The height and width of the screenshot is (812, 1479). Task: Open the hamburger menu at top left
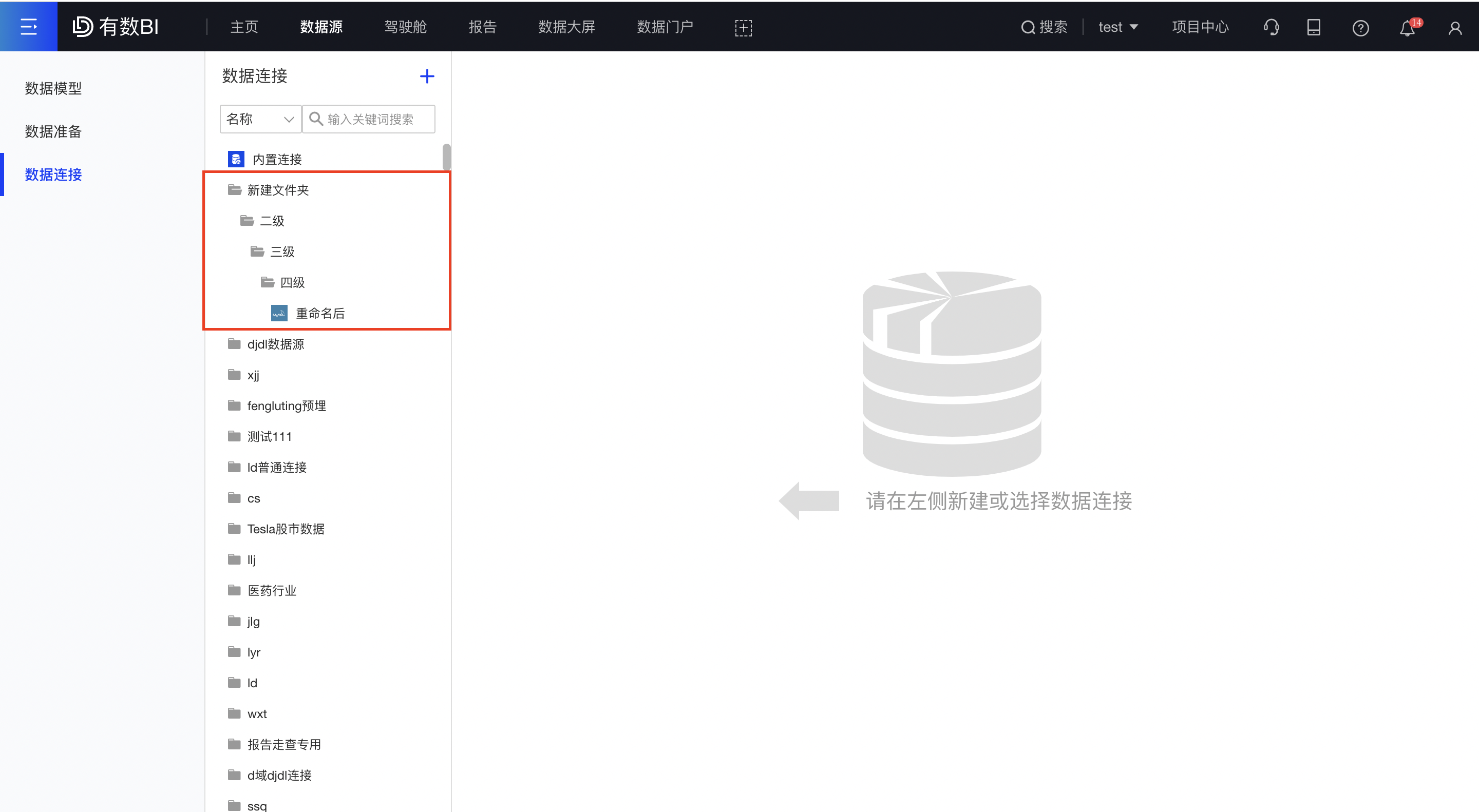pos(29,26)
